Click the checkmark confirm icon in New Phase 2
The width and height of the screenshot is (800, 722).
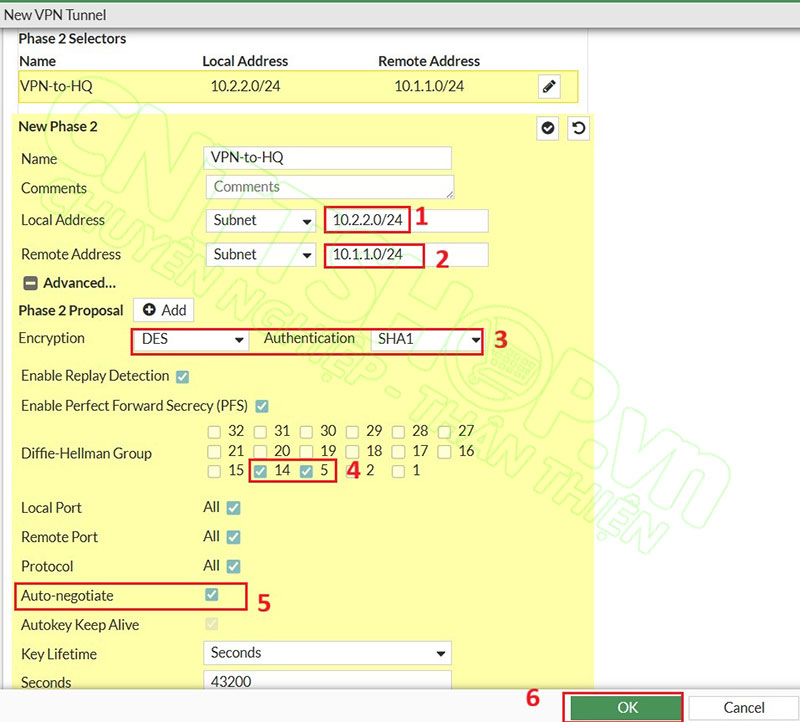coord(547,128)
